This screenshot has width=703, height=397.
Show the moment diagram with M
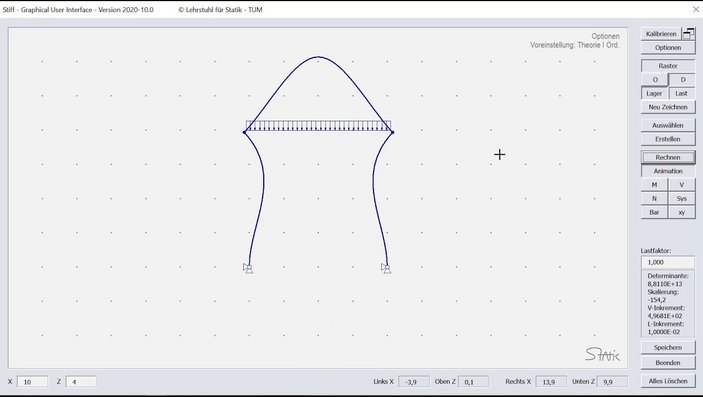pyautogui.click(x=654, y=185)
